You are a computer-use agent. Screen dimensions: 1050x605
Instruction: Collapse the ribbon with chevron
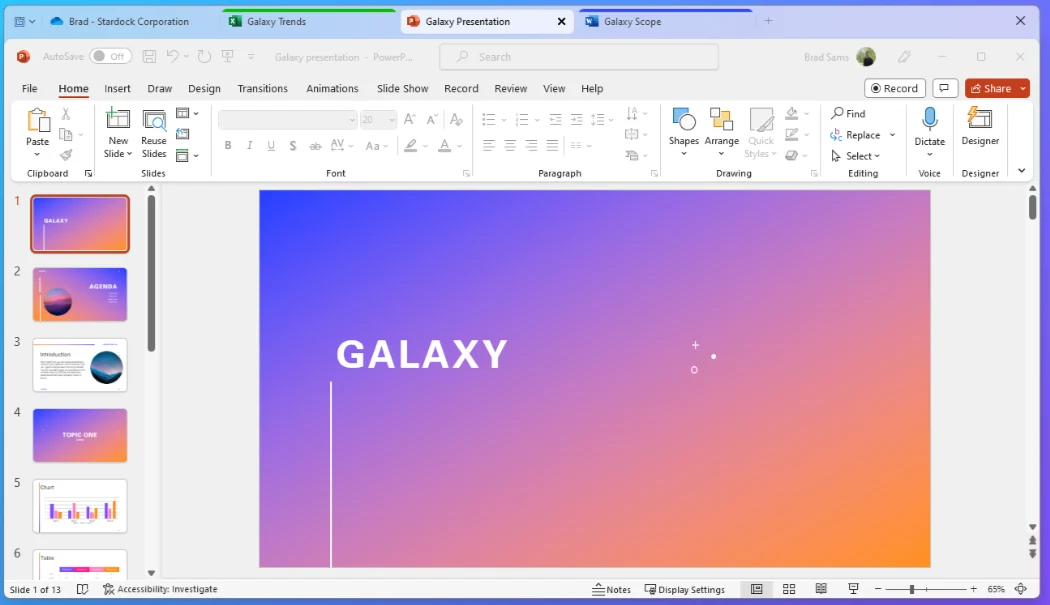[1021, 171]
